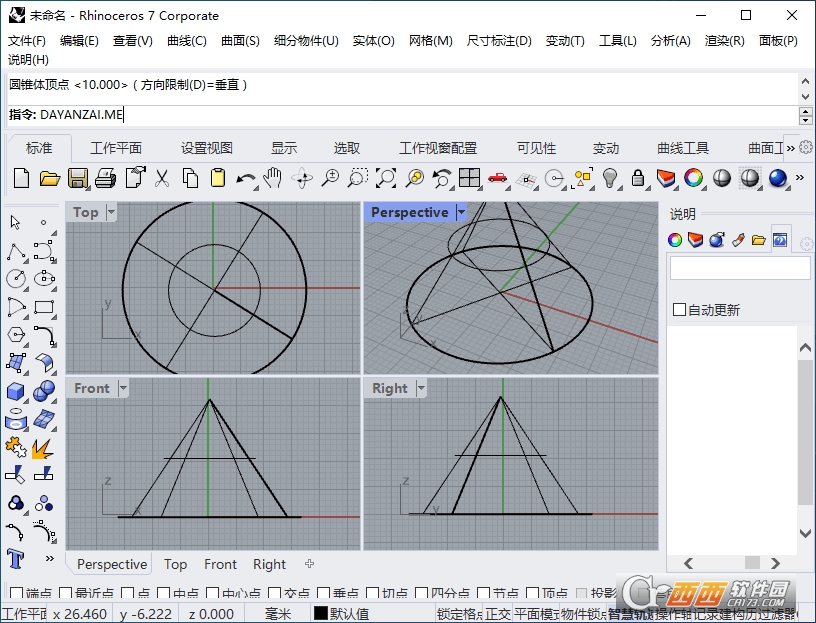
Task: Print using the printer icon
Action: click(x=106, y=178)
